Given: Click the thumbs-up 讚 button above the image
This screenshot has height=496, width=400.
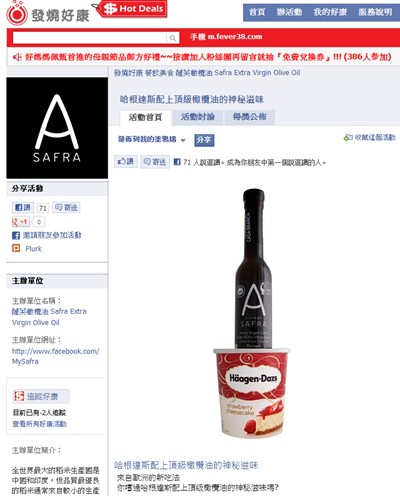Looking at the screenshot, I should pyautogui.click(x=126, y=162).
